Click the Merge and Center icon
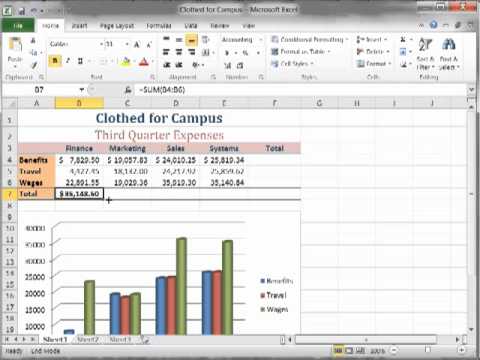Viewport: 480px width, 360px height. [x=206, y=52]
